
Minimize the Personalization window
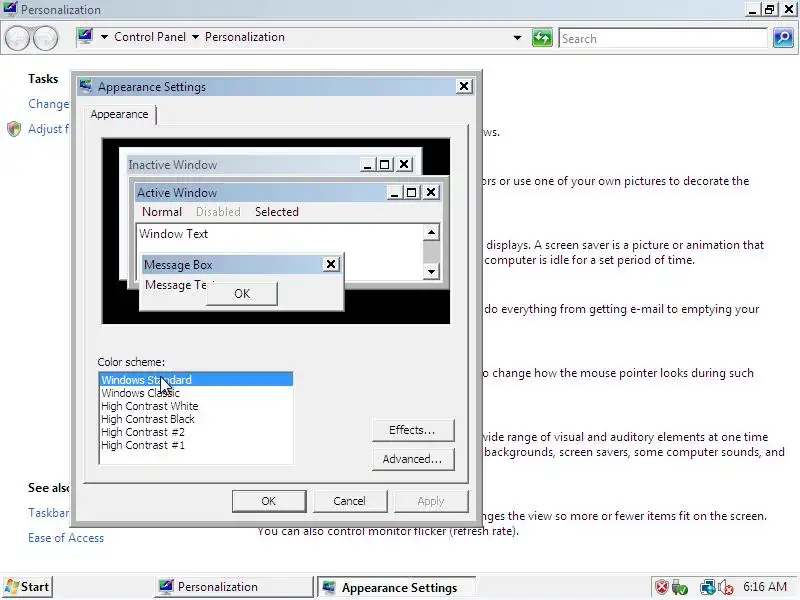pyautogui.click(x=752, y=9)
